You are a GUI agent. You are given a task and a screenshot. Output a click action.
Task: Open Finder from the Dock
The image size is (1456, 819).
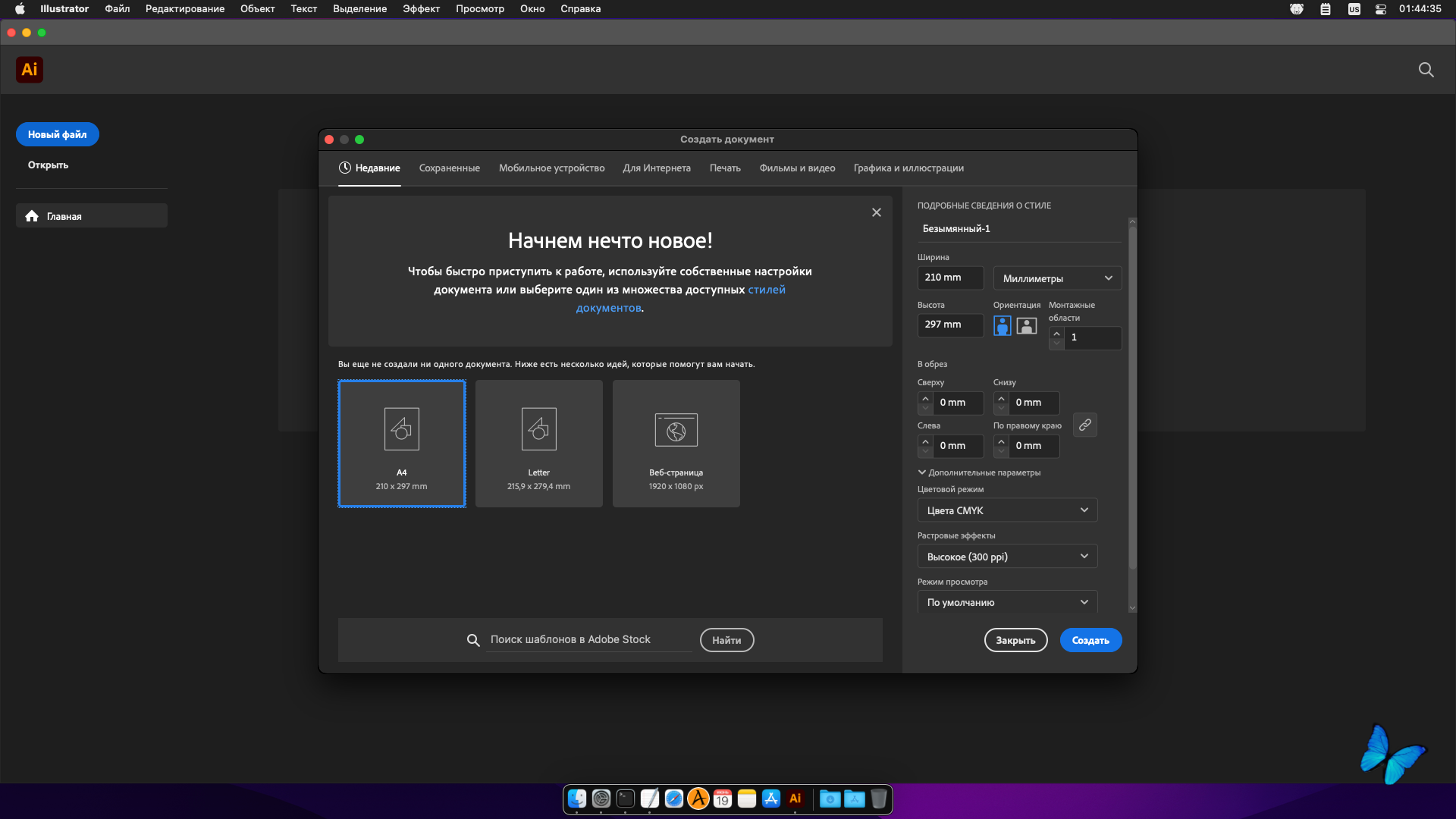tap(577, 799)
